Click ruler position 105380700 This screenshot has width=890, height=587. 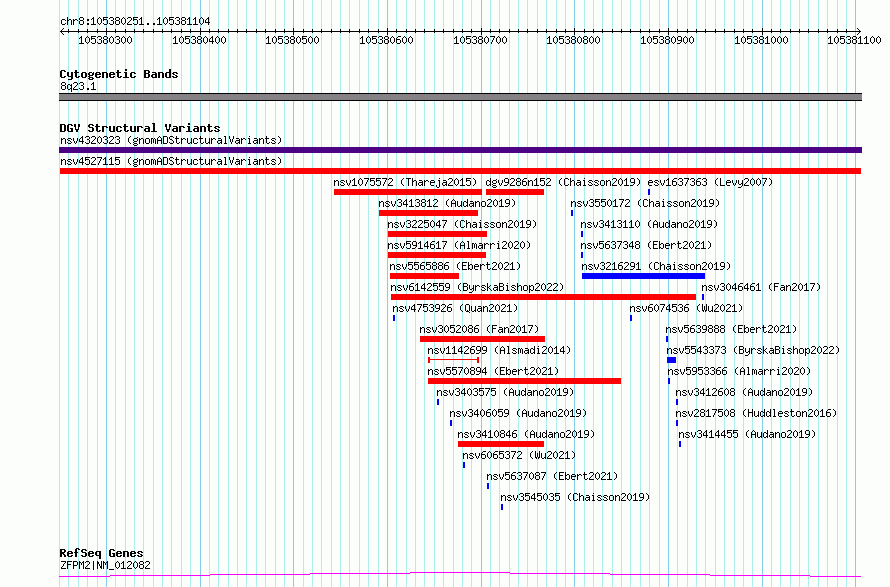[480, 40]
